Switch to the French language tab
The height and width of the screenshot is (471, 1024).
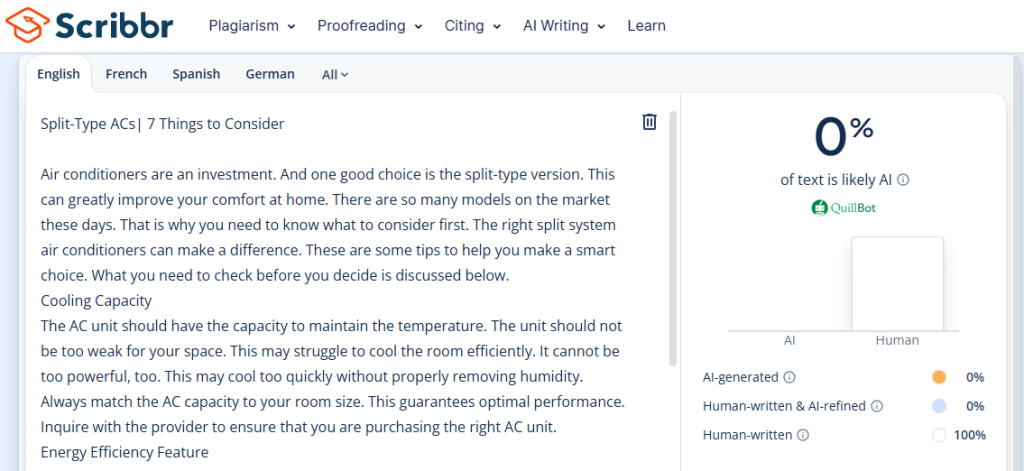(x=126, y=74)
